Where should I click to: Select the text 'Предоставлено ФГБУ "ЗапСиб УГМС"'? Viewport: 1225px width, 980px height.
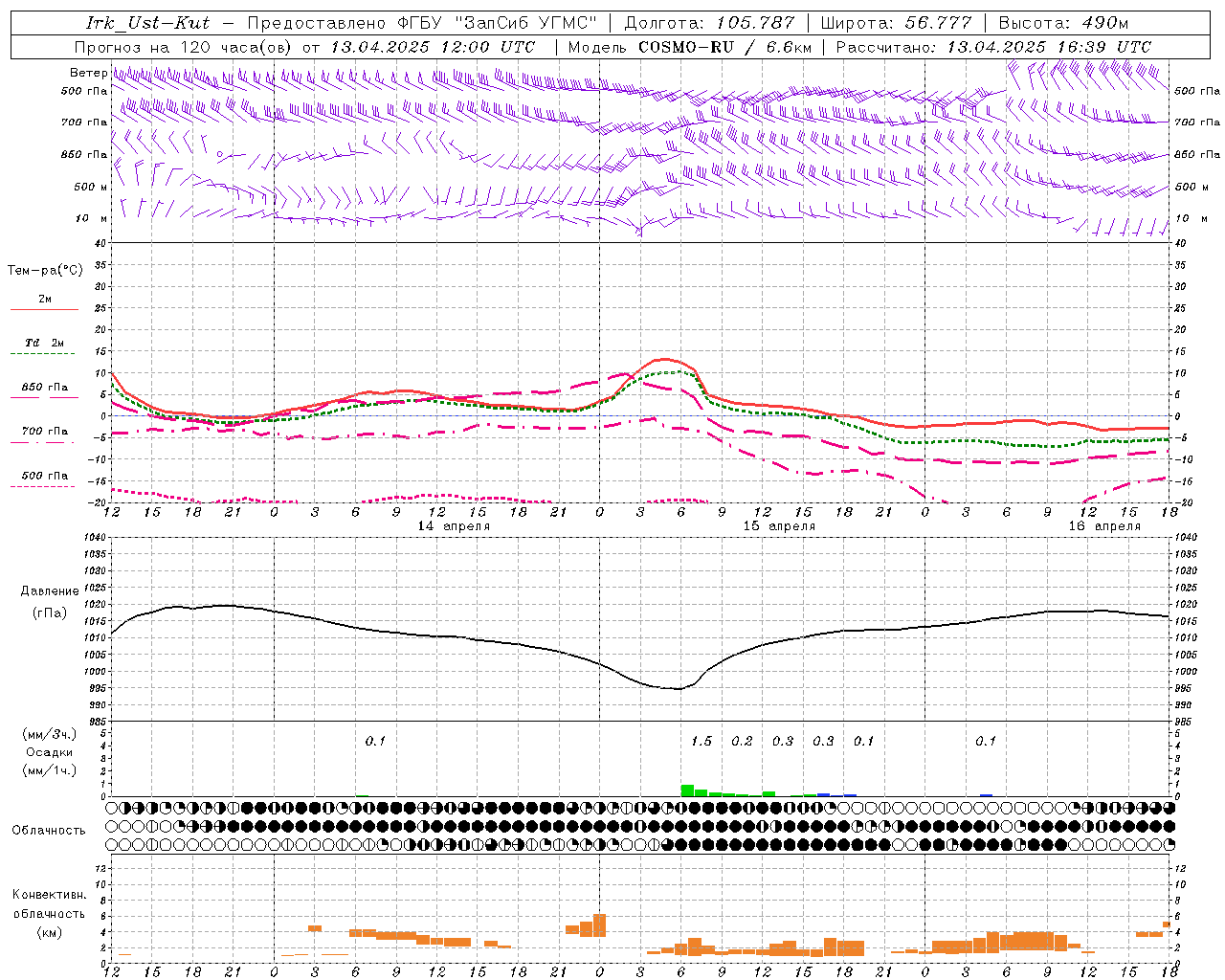pos(422,22)
